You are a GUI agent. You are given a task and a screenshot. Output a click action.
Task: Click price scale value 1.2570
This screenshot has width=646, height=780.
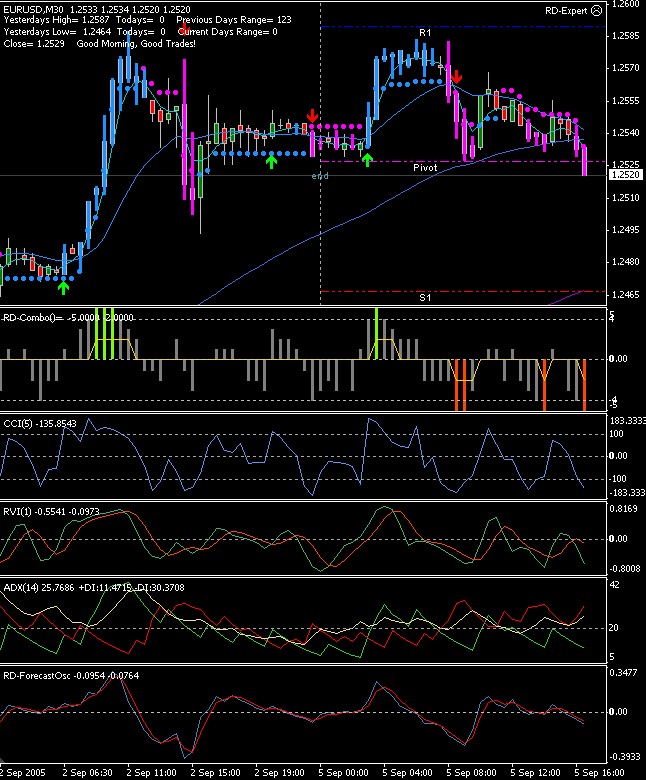[x=626, y=68]
